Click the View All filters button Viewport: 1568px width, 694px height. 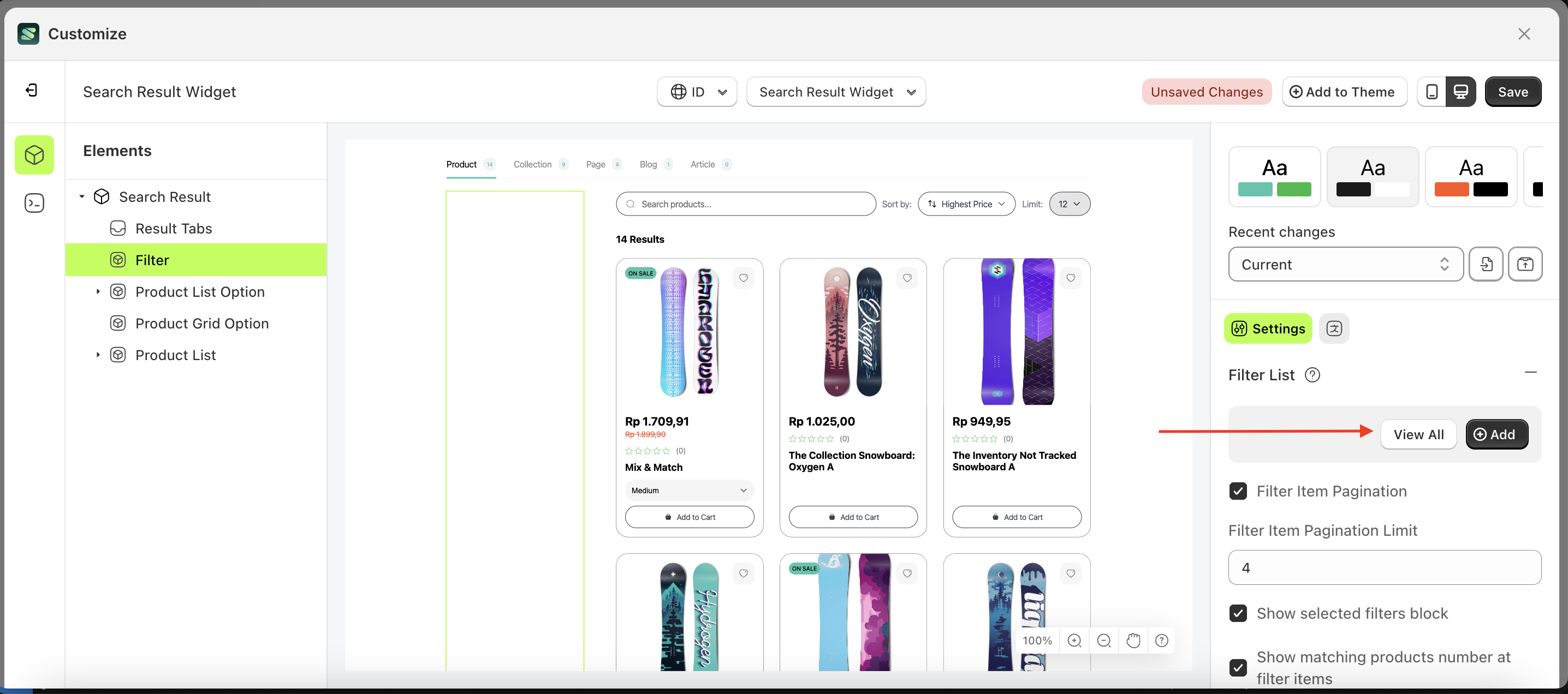pyautogui.click(x=1418, y=434)
